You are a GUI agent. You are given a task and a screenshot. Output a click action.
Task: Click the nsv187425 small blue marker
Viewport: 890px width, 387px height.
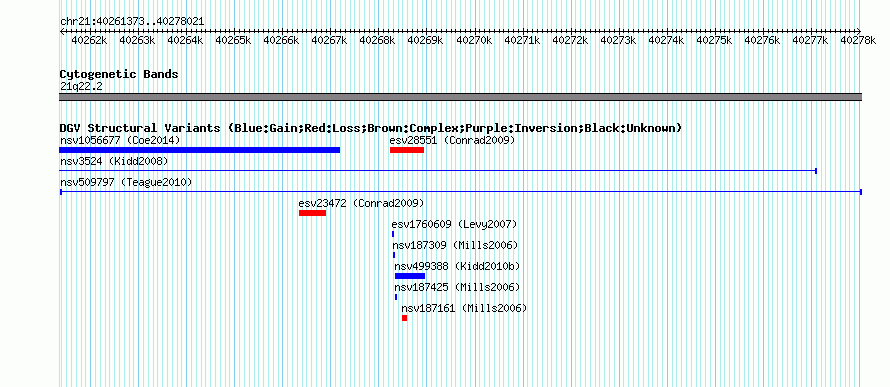coord(396,297)
